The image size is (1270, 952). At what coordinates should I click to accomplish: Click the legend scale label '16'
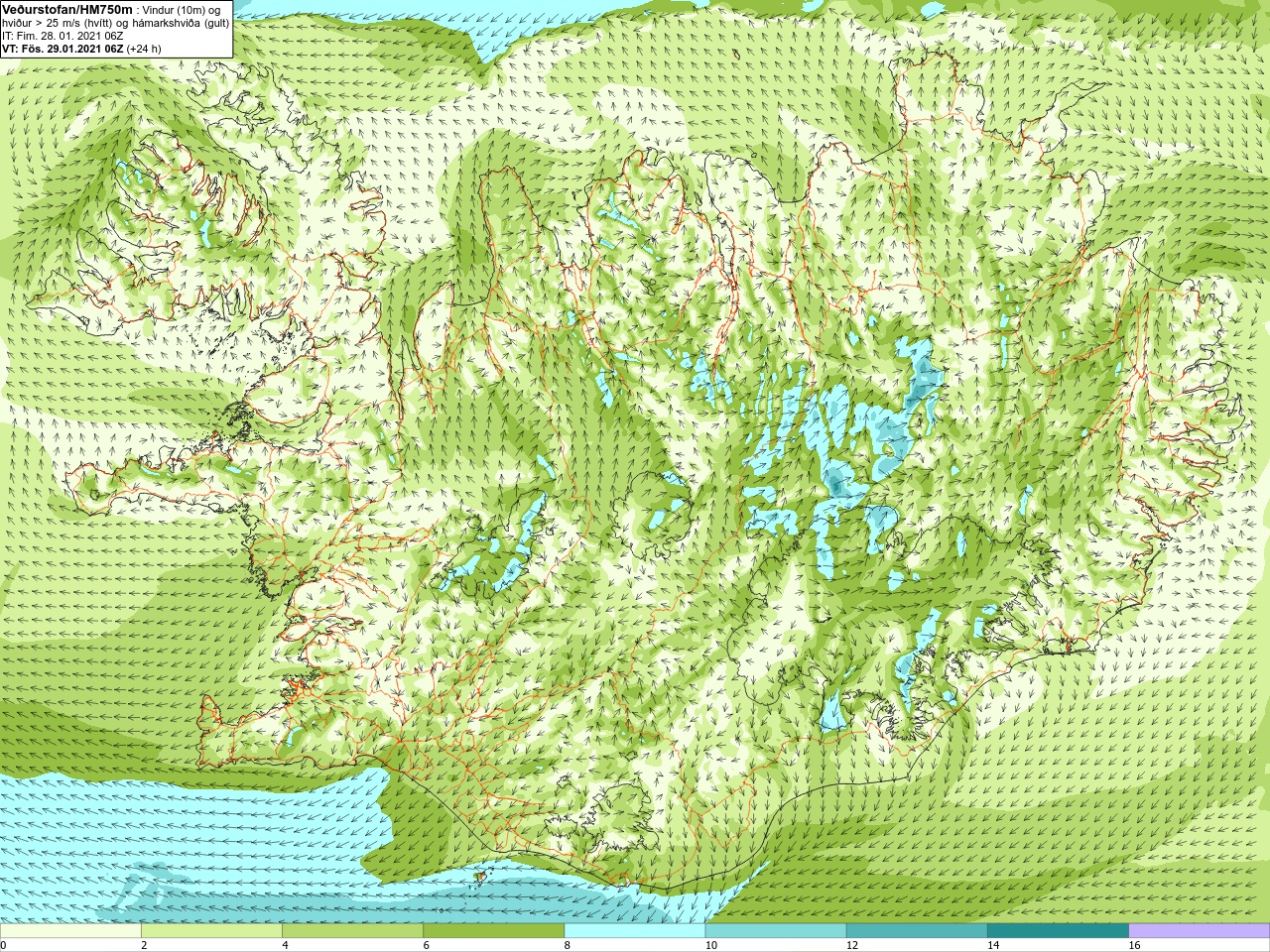click(1134, 945)
